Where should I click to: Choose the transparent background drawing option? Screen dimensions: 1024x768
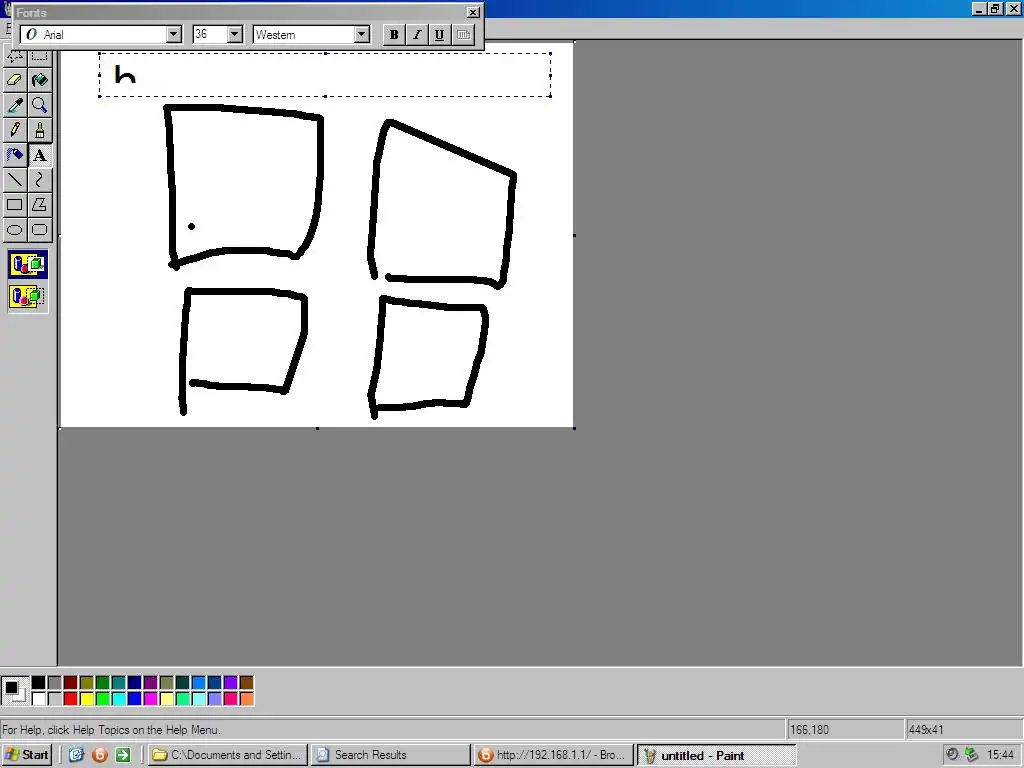27,296
